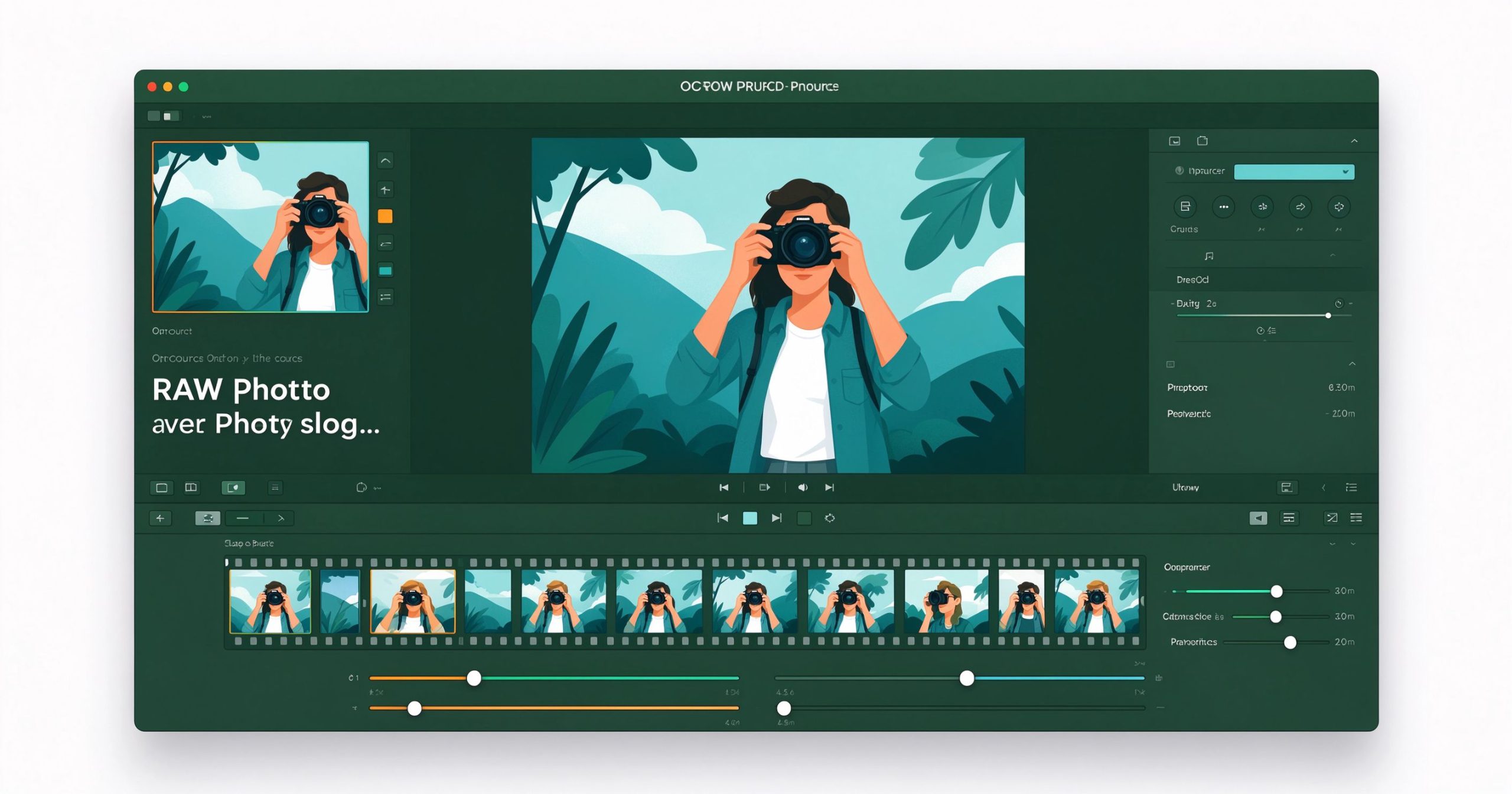This screenshot has height=794, width=1512.
Task: Switch to single-pane view icon
Action: coord(161,487)
